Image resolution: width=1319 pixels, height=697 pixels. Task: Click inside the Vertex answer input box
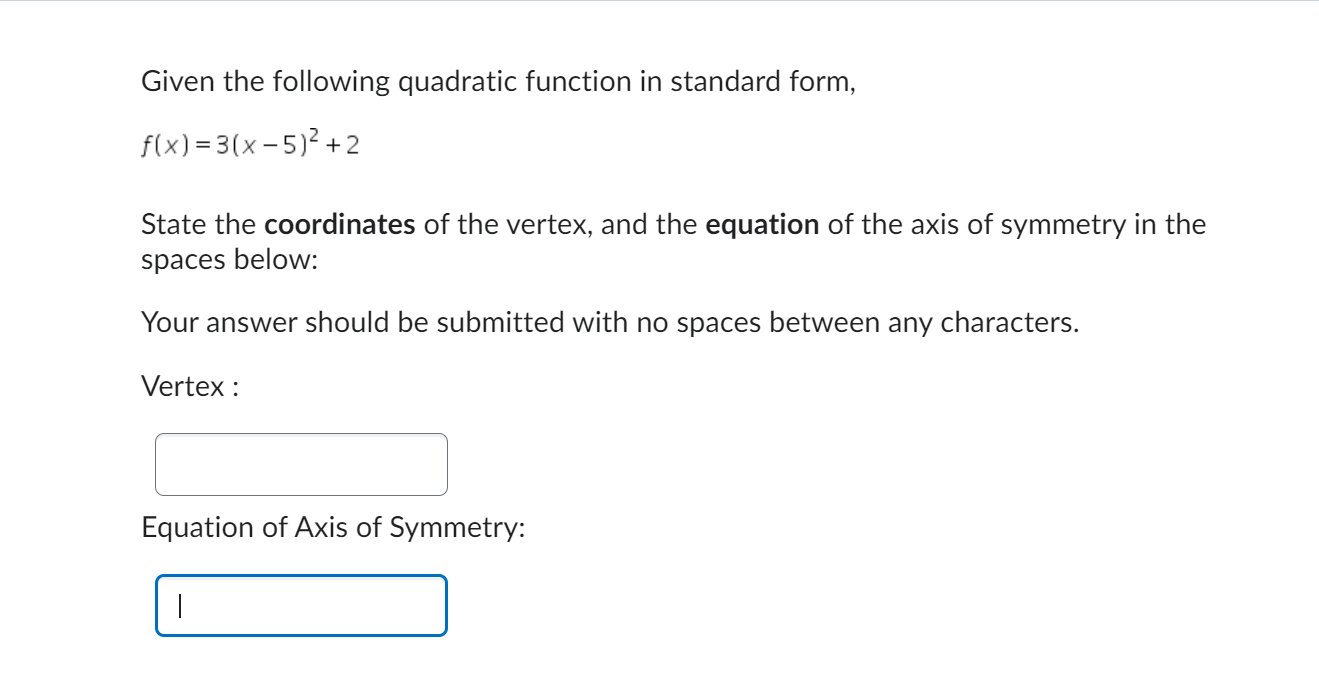tap(300, 463)
